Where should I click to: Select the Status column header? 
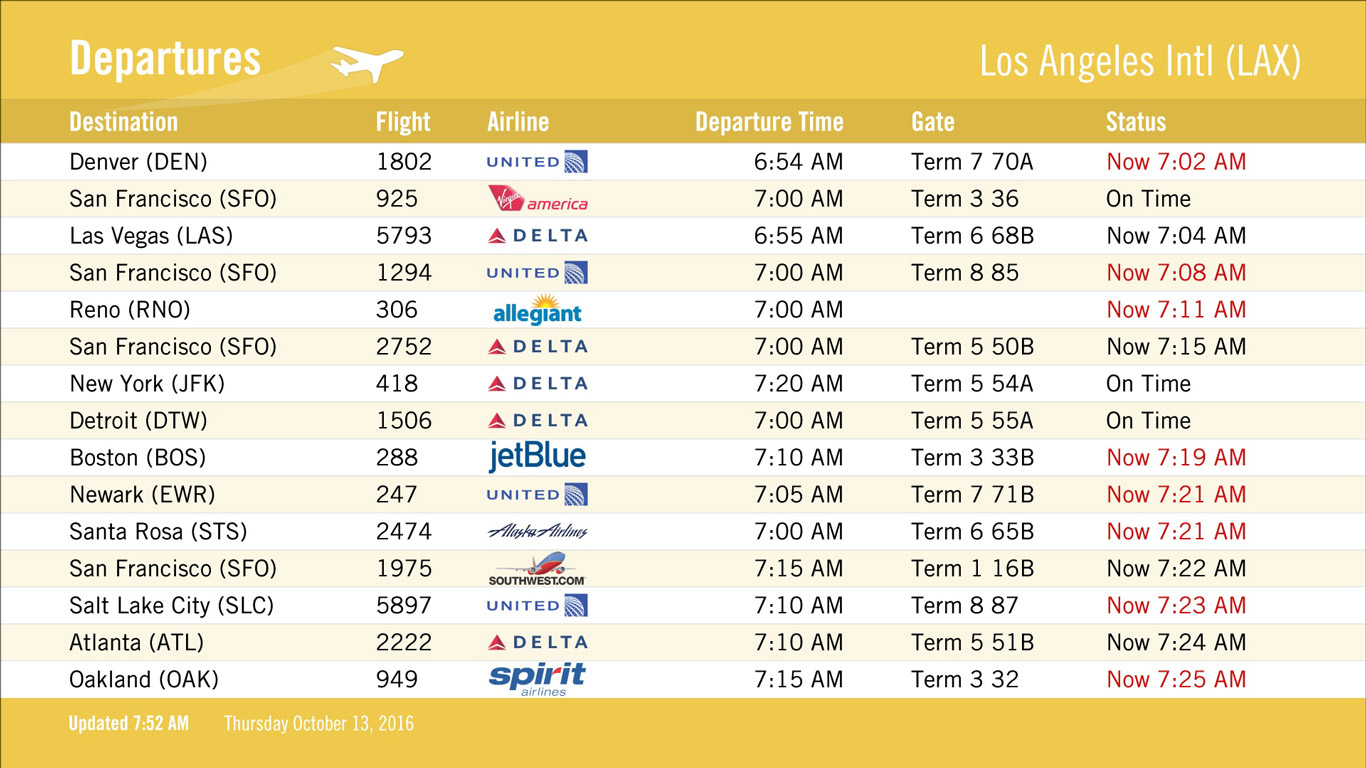point(1136,122)
